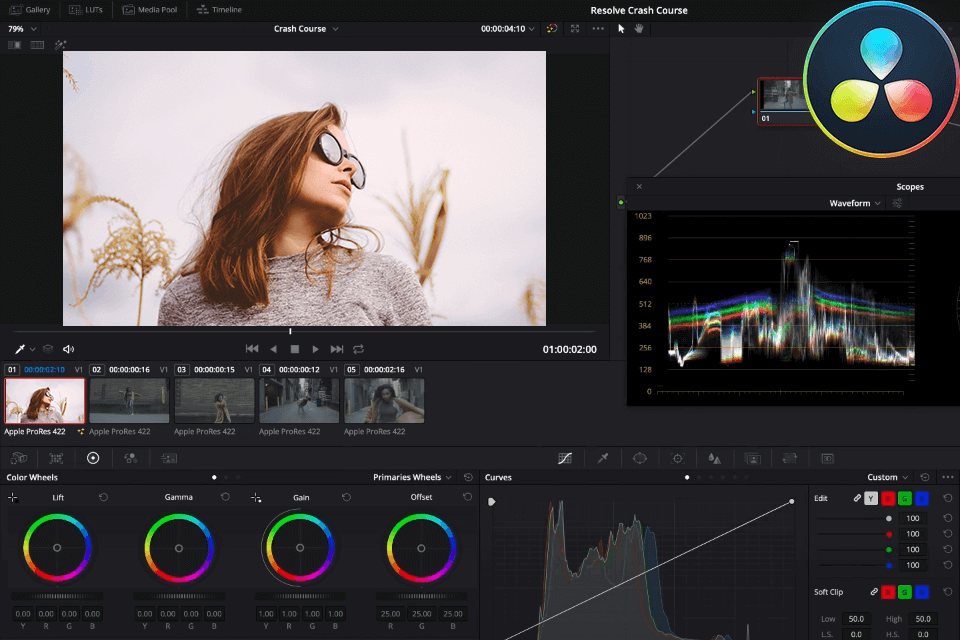Show the Timeline panel
This screenshot has width=960, height=640.
point(219,10)
